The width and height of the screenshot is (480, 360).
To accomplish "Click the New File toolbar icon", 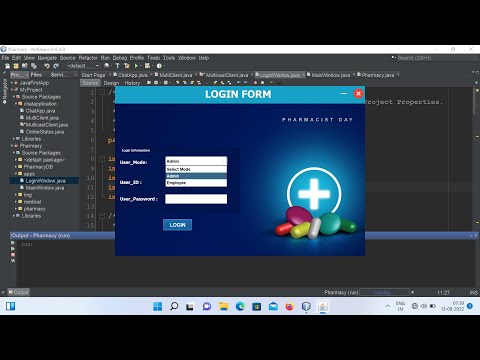I will 7,66.
